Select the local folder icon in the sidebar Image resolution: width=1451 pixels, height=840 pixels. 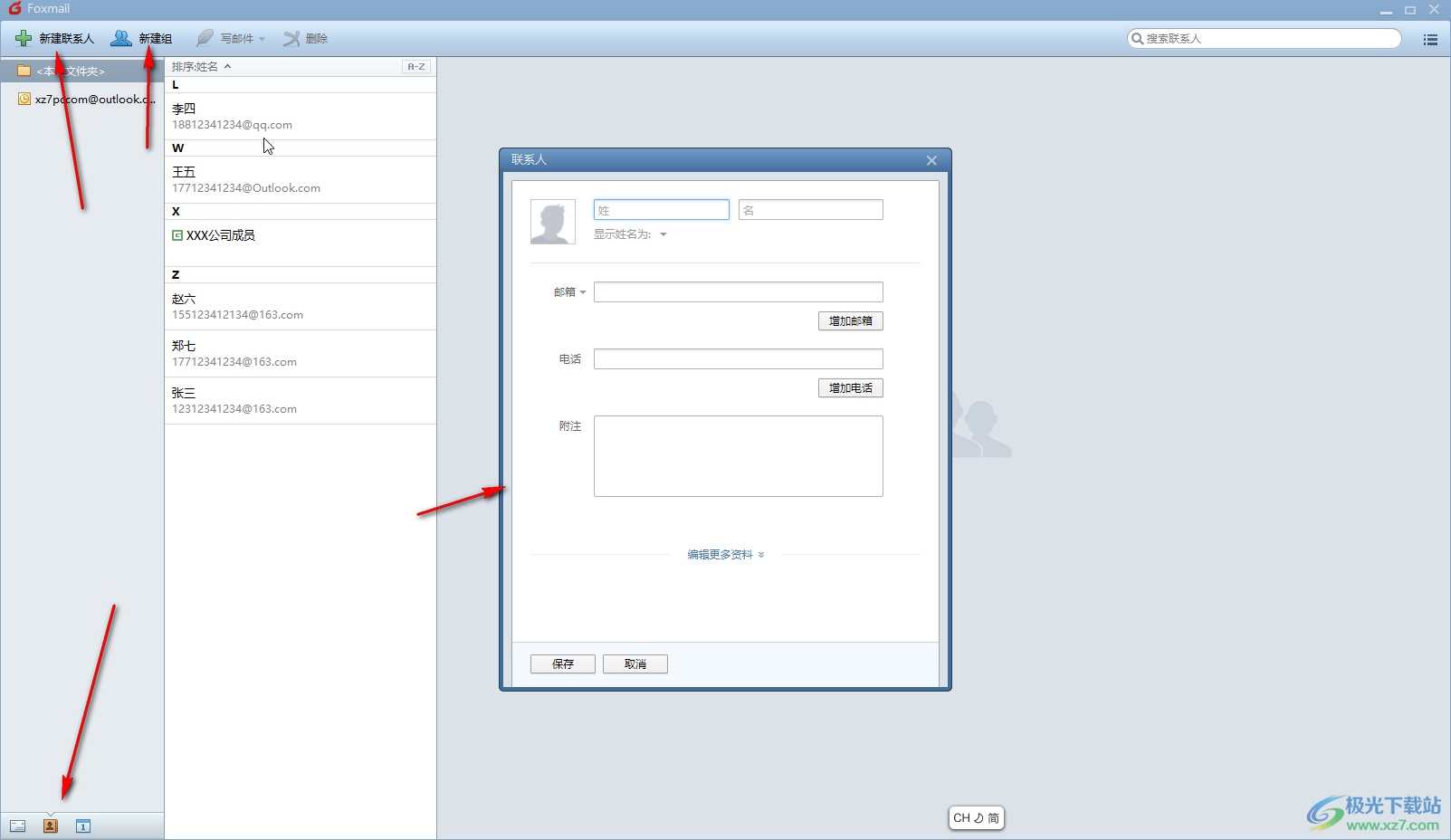(x=24, y=71)
